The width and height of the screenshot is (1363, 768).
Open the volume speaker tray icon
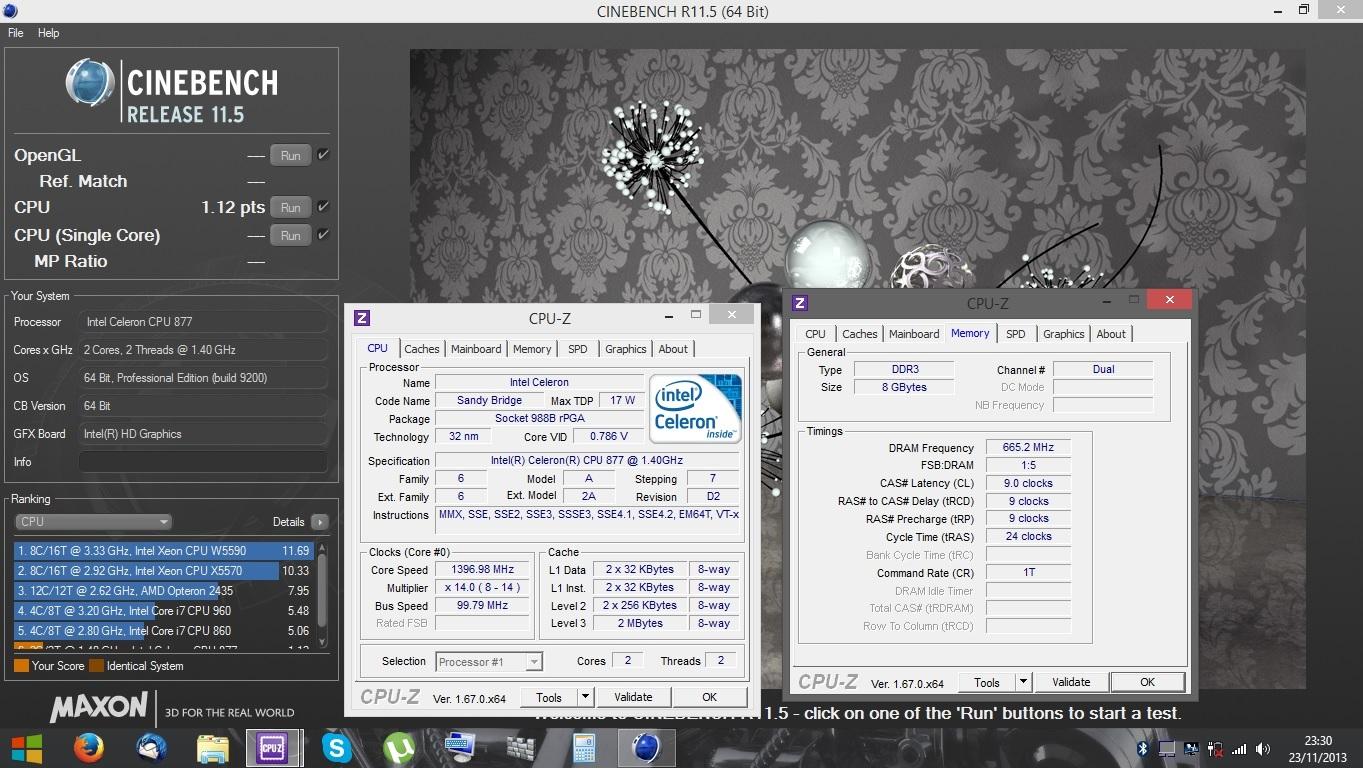point(1263,749)
